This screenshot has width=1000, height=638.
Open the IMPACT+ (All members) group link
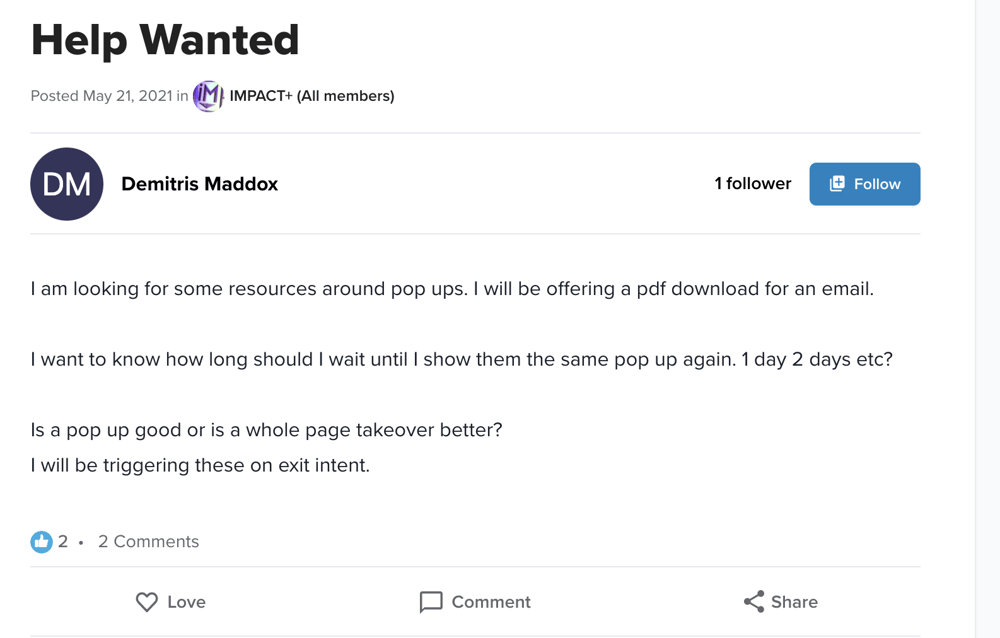(312, 96)
